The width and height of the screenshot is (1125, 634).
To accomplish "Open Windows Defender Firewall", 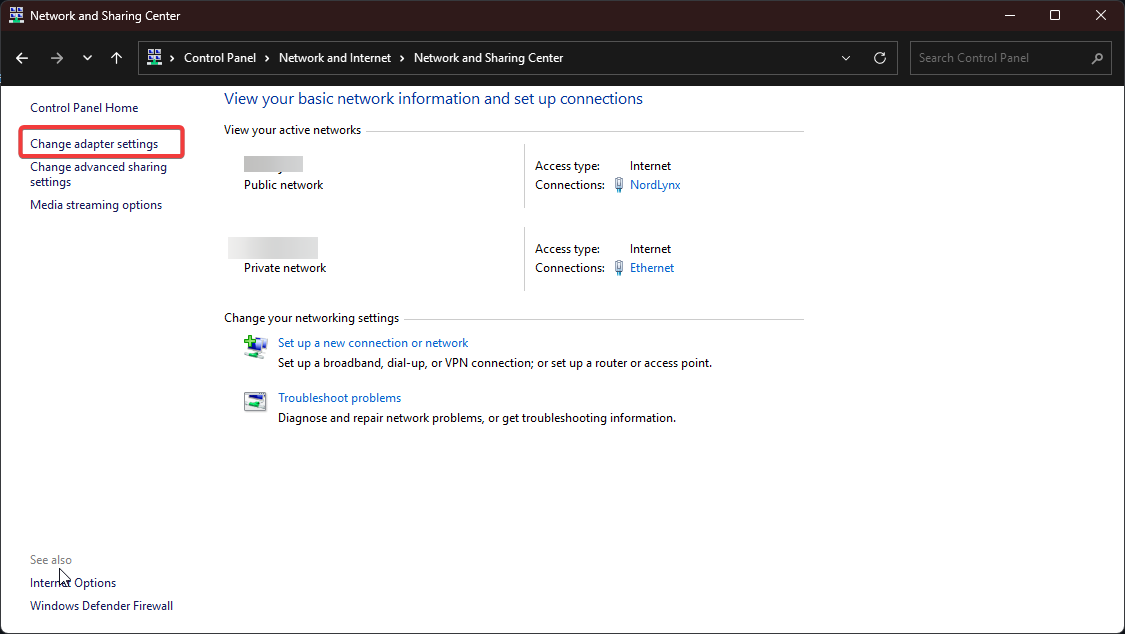I will click(101, 605).
